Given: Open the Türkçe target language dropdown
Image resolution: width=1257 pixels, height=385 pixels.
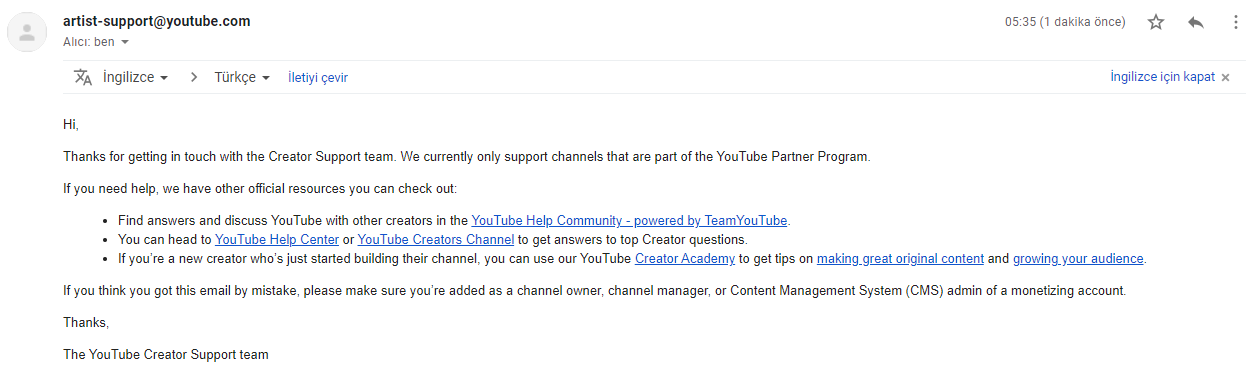Looking at the screenshot, I should (x=242, y=77).
